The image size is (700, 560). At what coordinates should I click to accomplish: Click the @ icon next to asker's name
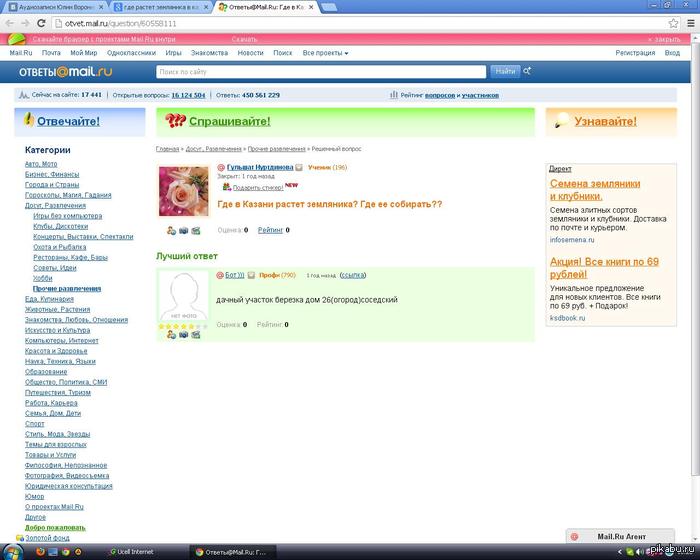(x=221, y=167)
